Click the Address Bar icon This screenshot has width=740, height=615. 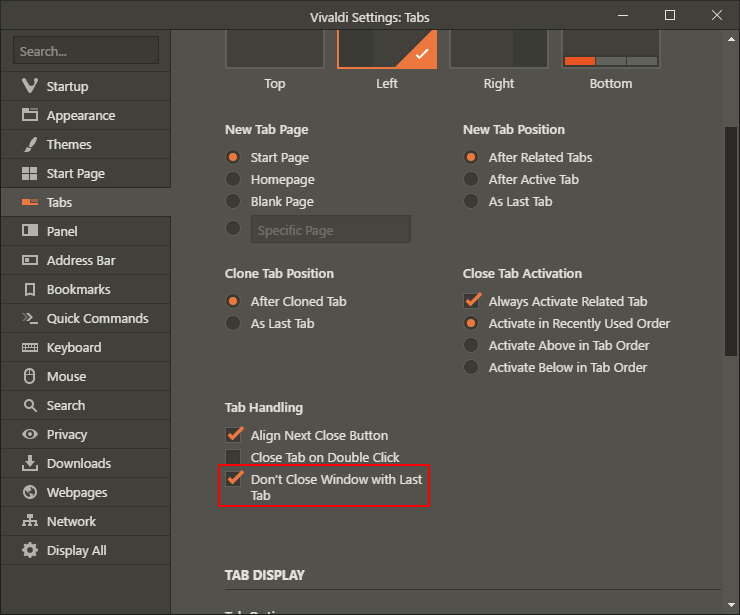pos(30,260)
